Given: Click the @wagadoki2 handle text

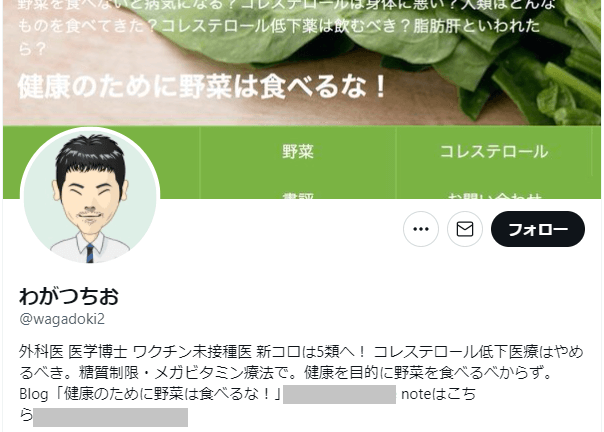Looking at the screenshot, I should [62, 319].
